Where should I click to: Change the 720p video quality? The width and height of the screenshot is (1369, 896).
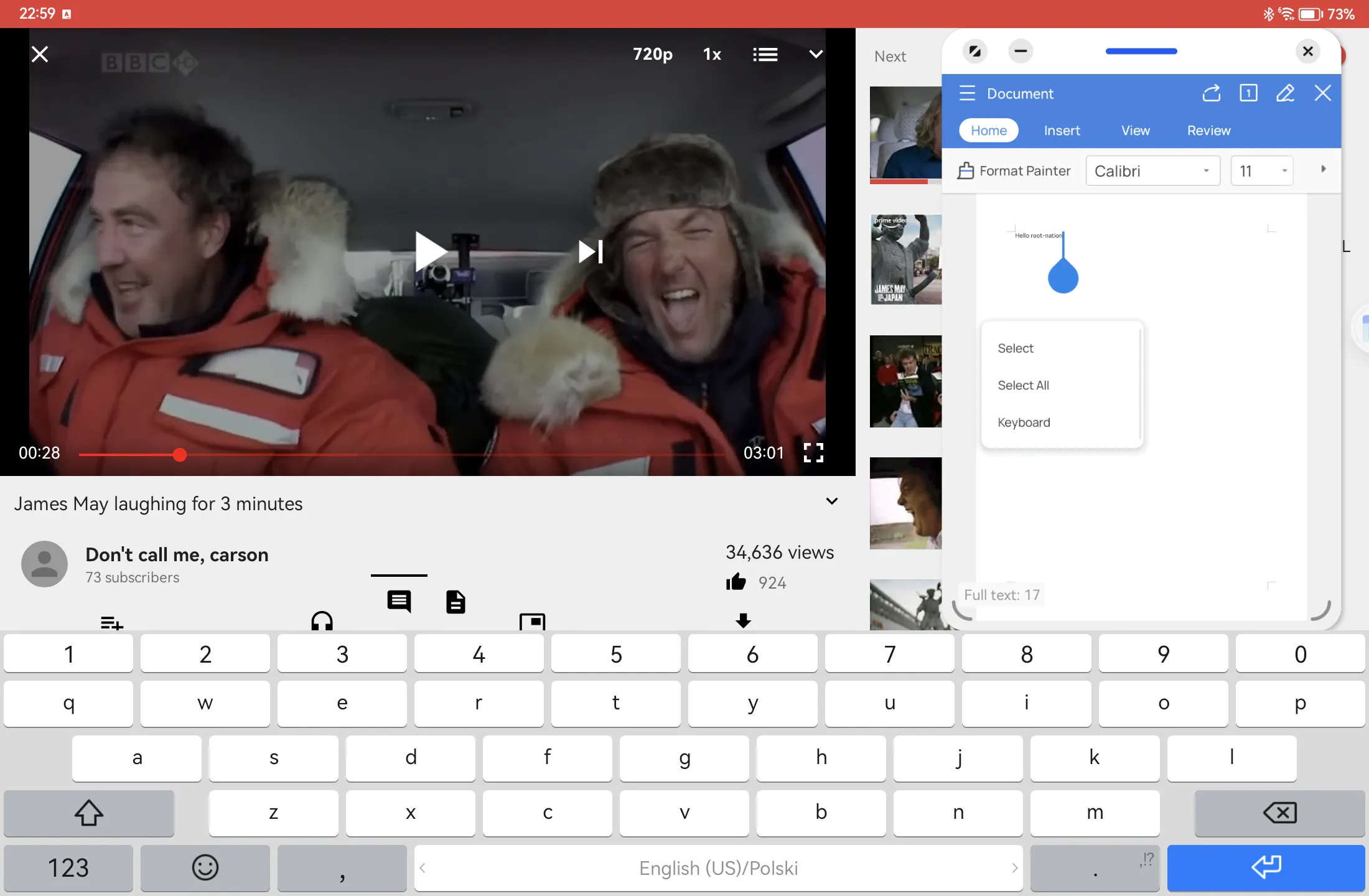tap(653, 55)
